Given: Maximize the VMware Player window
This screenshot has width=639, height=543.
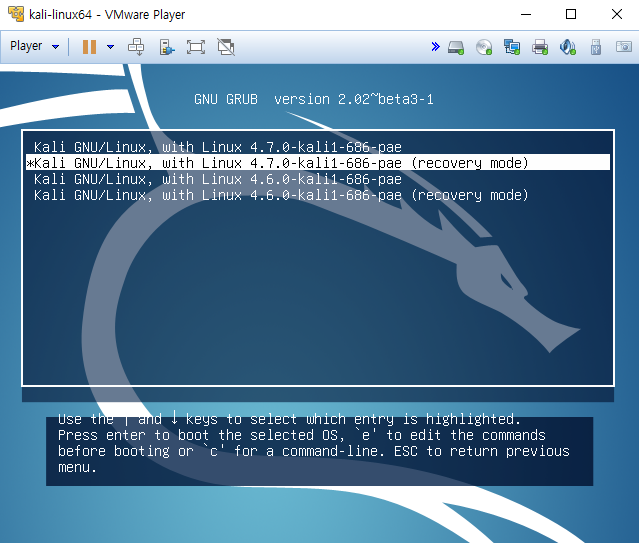Looking at the screenshot, I should (x=571, y=14).
